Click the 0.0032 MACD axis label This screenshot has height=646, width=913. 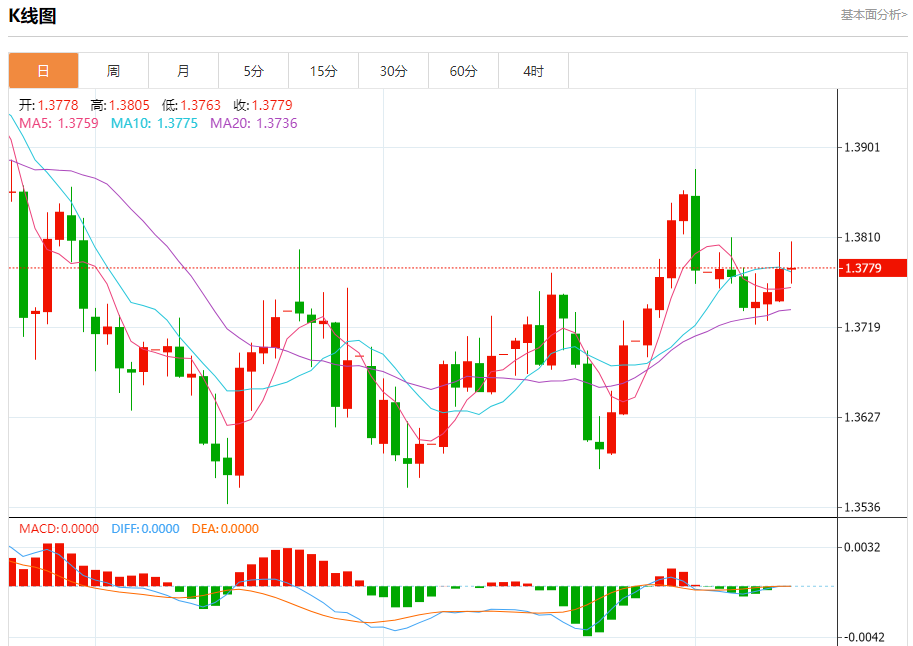point(862,547)
